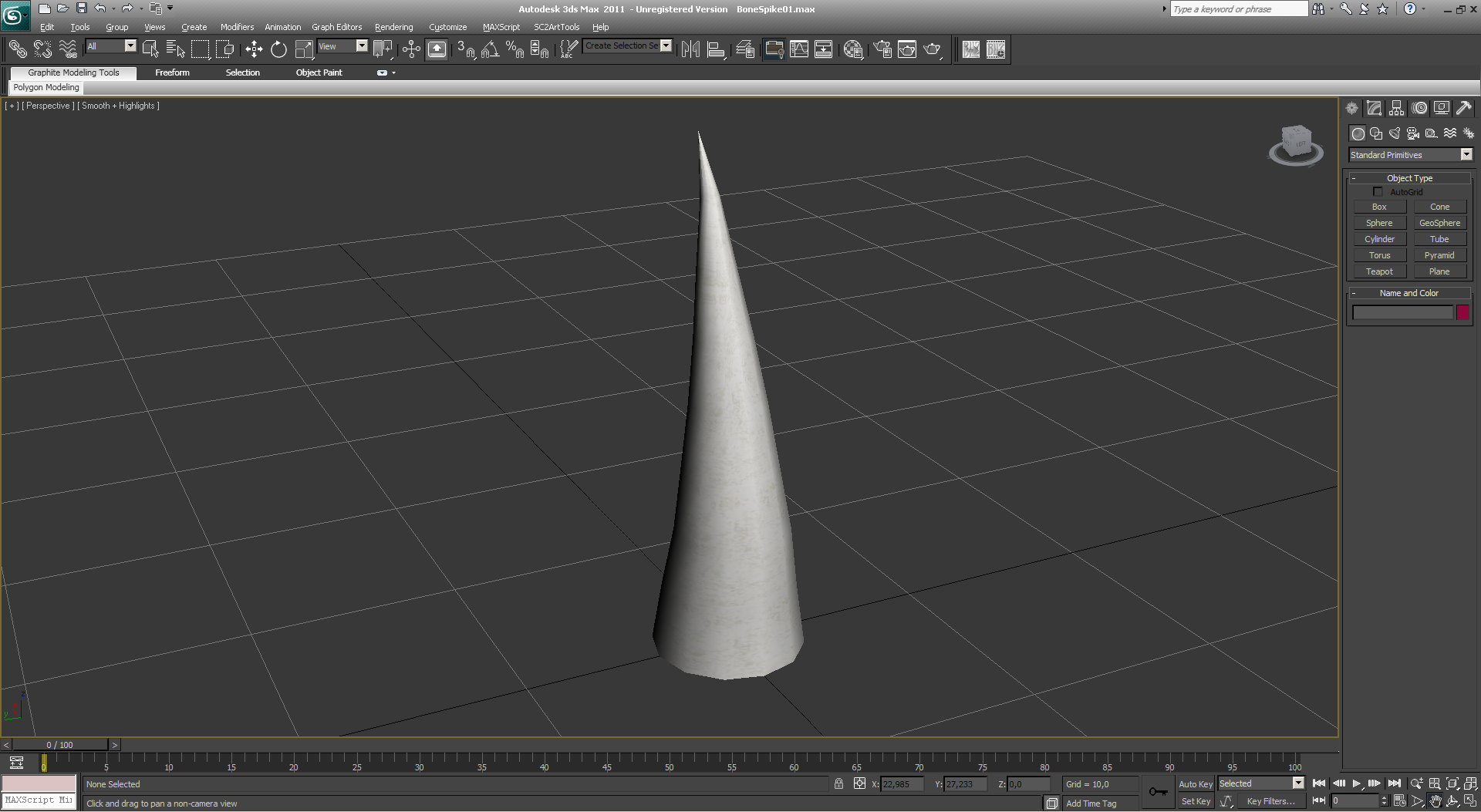Click the Mirror tool icon
Image resolution: width=1481 pixels, height=812 pixels.
coord(690,50)
